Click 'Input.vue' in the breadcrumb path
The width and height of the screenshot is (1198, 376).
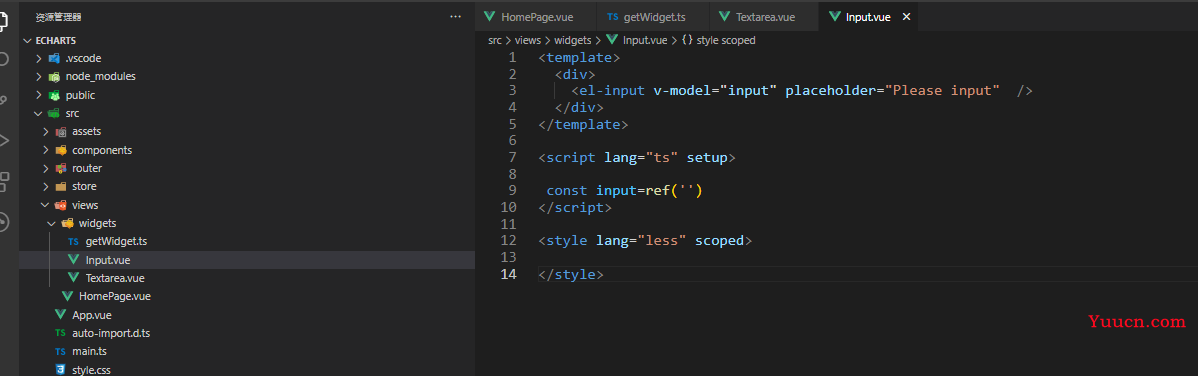(x=645, y=40)
